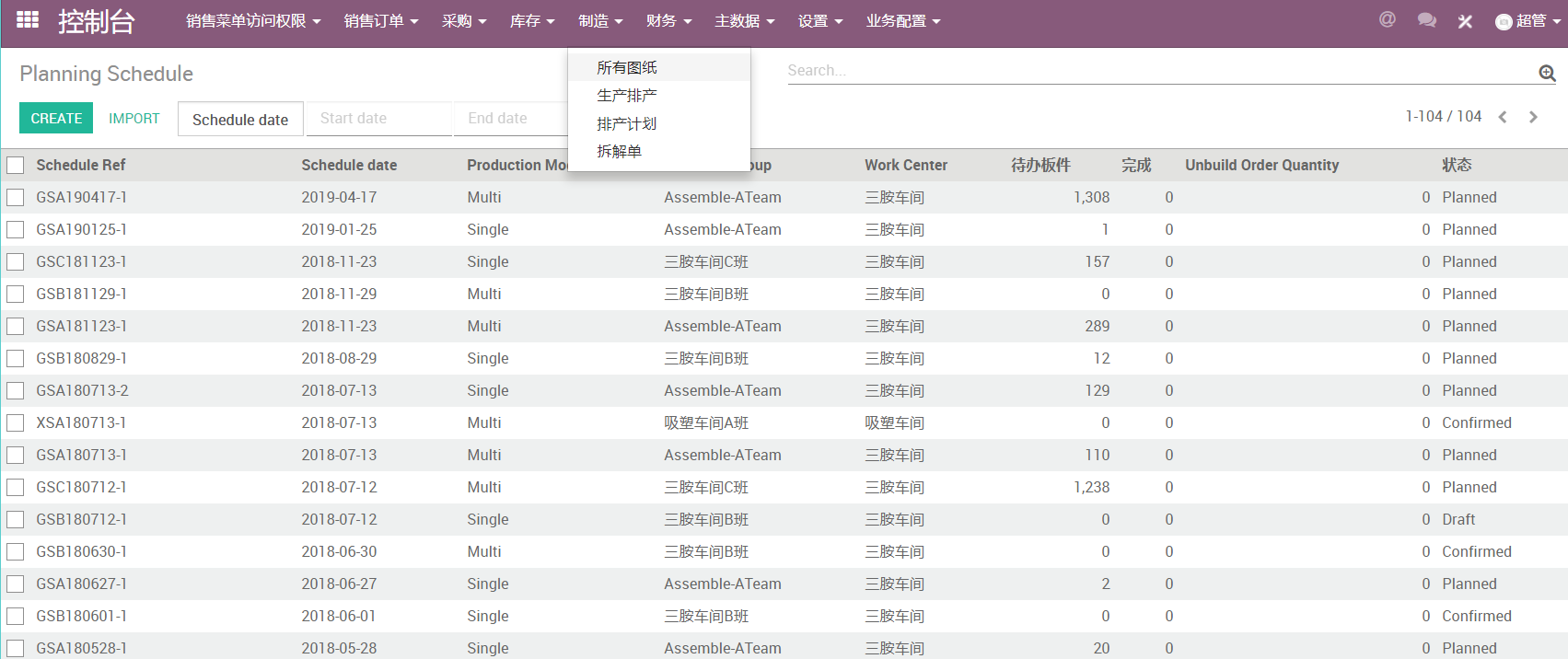Expand the 销售订单 dropdown menu
1568x659 pixels.
tap(380, 21)
